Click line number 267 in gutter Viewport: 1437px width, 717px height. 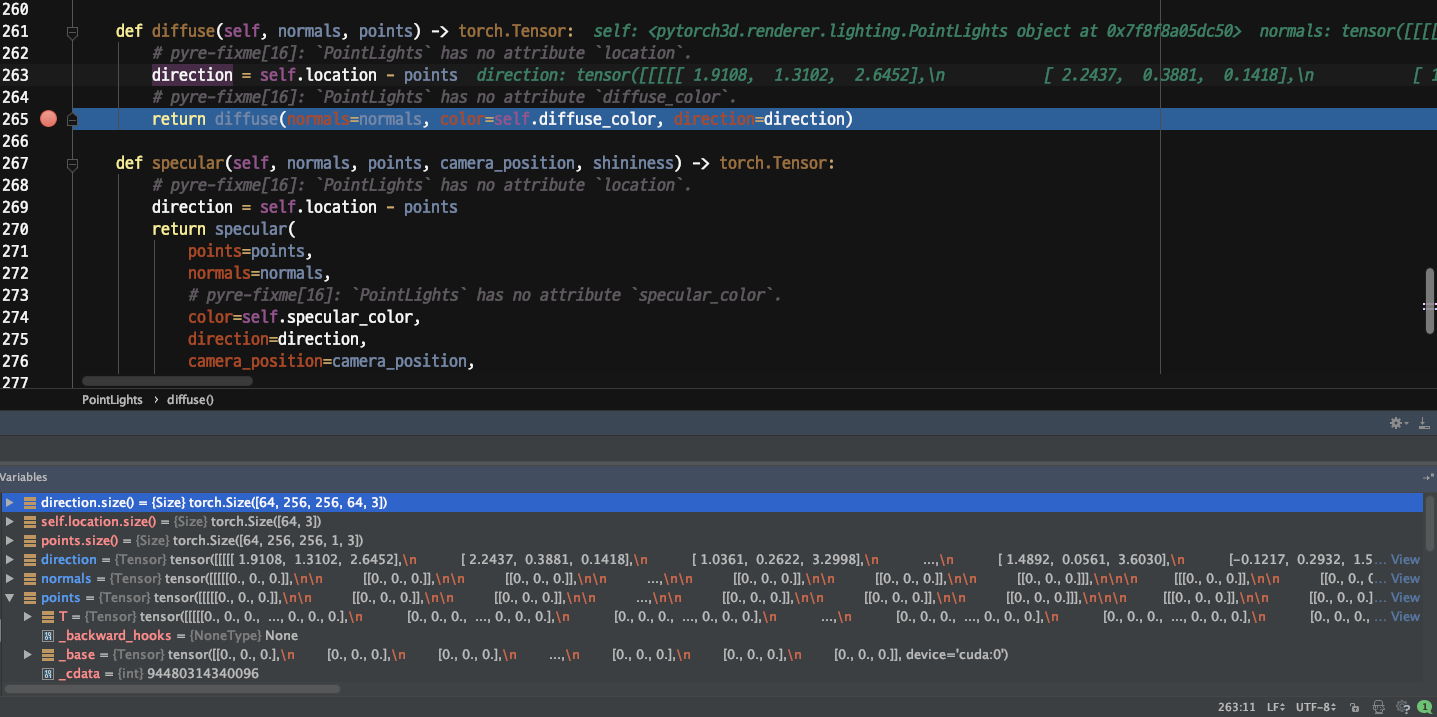coord(15,163)
